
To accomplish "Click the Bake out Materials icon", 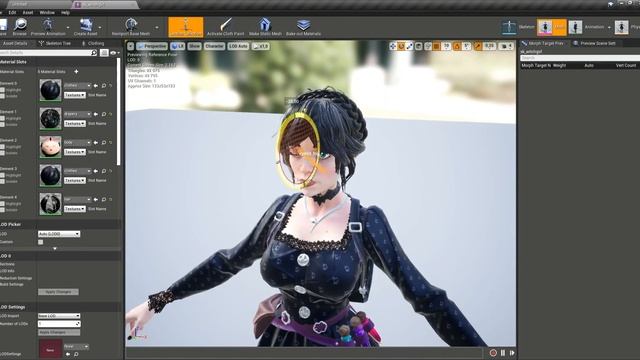I will (x=303, y=25).
